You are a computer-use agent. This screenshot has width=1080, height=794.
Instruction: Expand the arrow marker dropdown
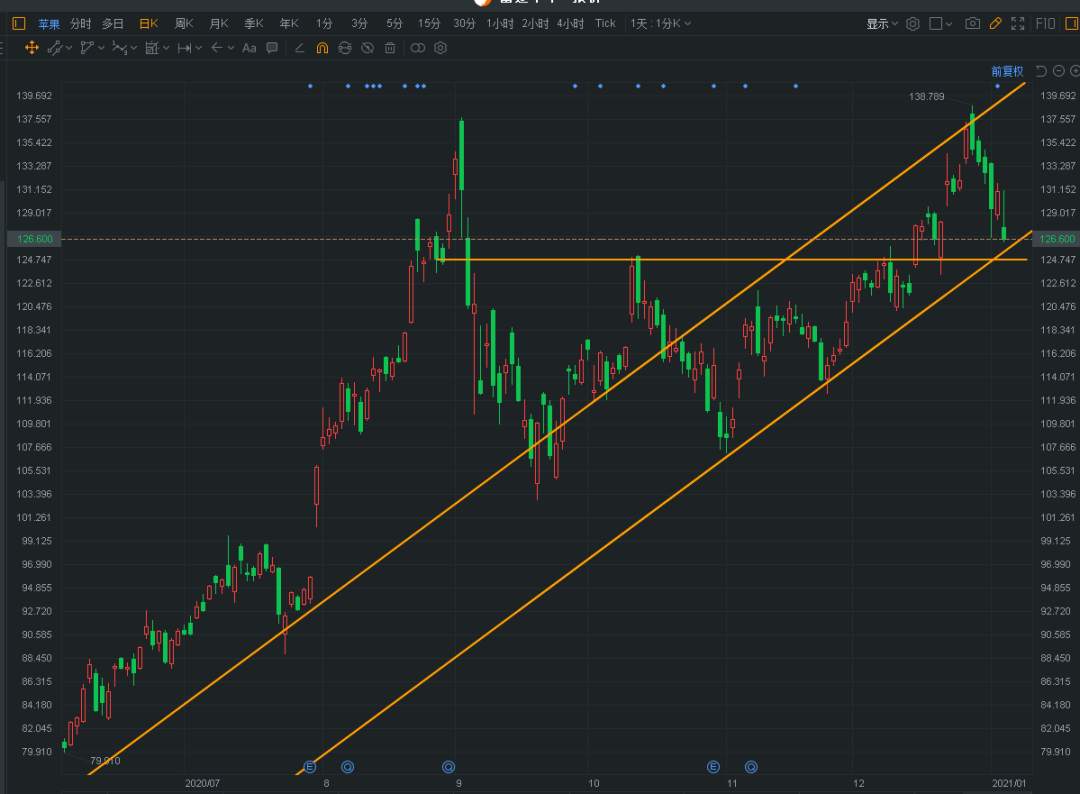[231, 48]
